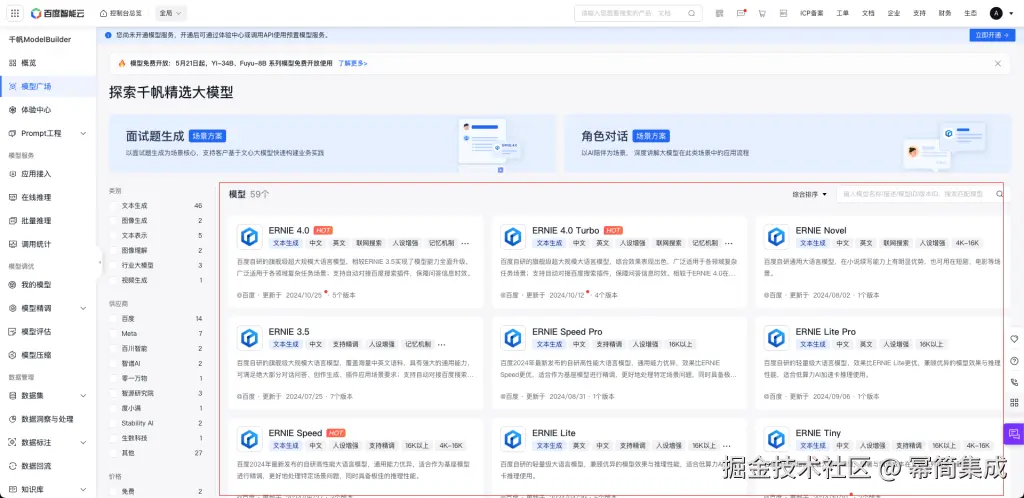Click the 概览 sidebar icon

12,63
